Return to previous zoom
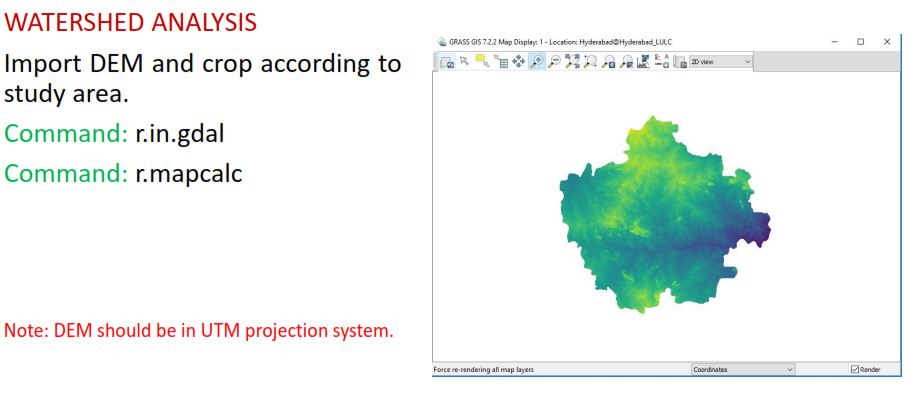The height and width of the screenshot is (412, 916). 608,62
